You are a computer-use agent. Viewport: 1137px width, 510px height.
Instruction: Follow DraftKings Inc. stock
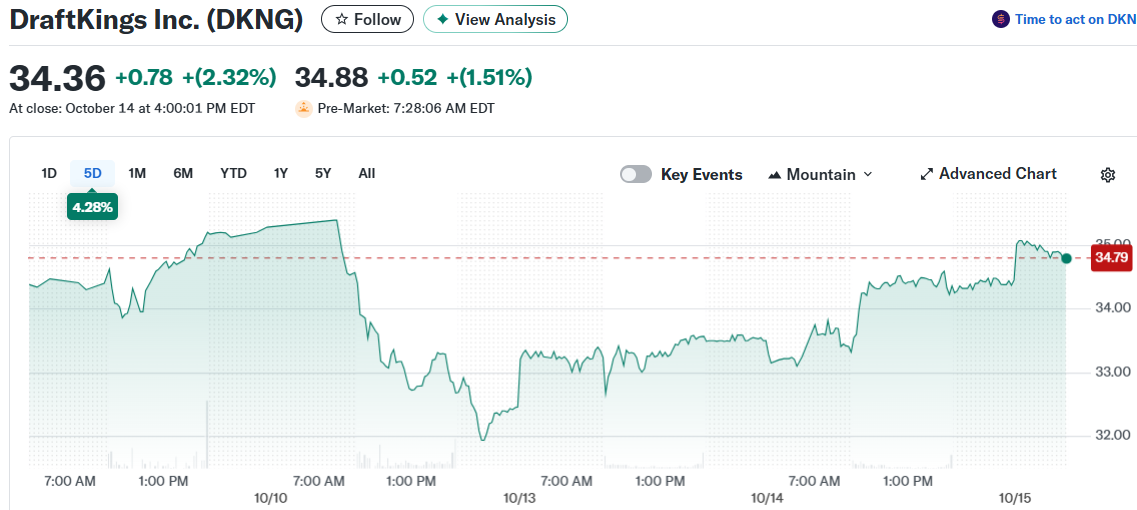[x=367, y=19]
